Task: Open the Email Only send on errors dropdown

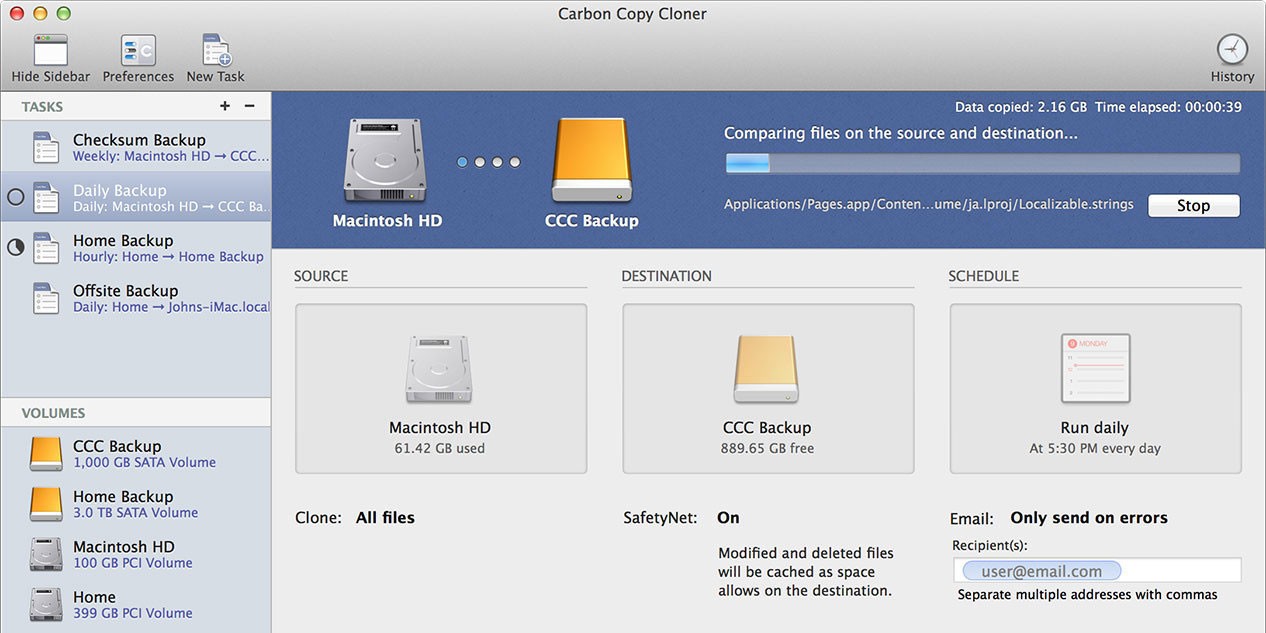Action: point(1089,518)
